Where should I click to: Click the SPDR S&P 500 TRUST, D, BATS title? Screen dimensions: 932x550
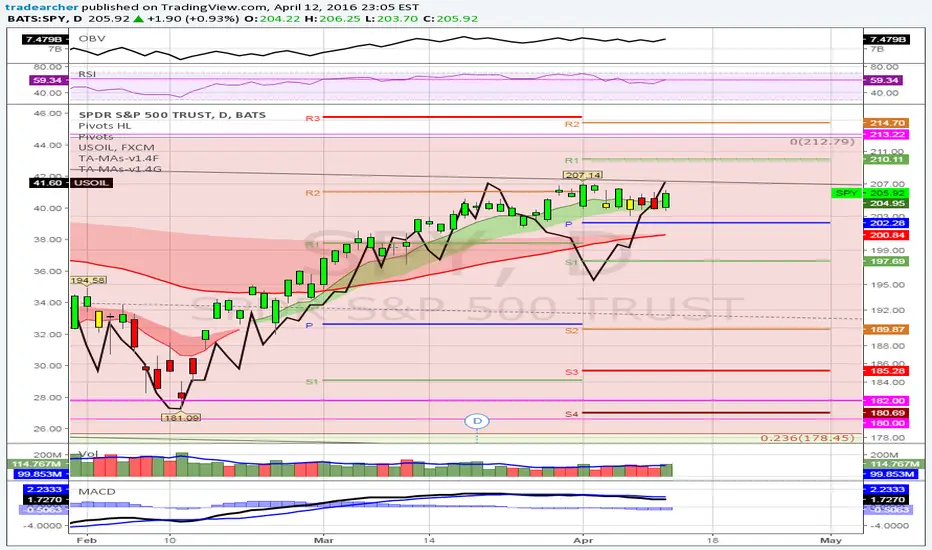[172, 115]
